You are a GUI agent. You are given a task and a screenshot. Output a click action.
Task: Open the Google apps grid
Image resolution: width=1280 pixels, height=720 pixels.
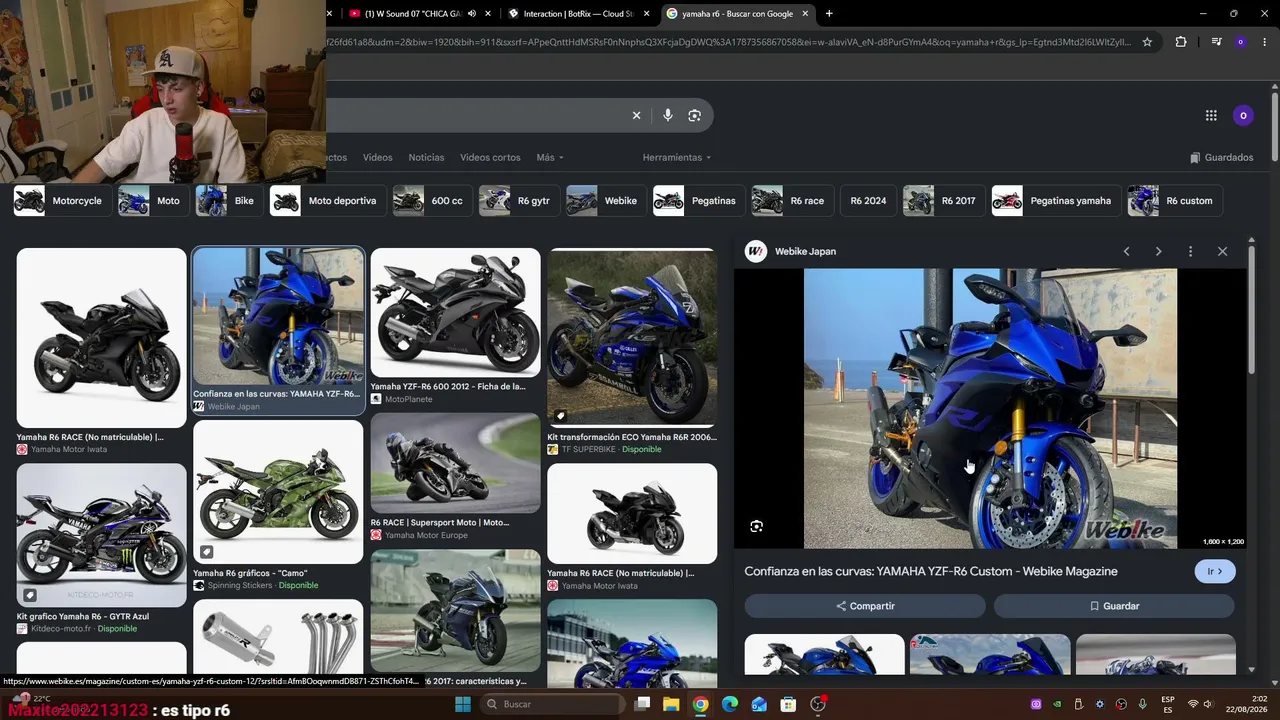pos(1211,115)
